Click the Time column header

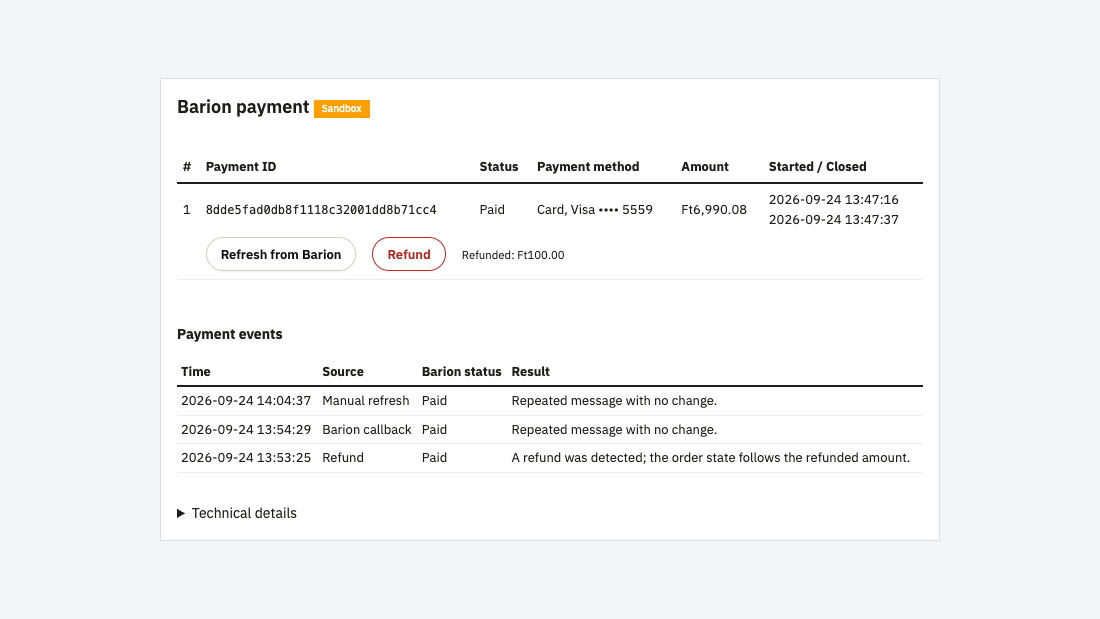tap(196, 371)
